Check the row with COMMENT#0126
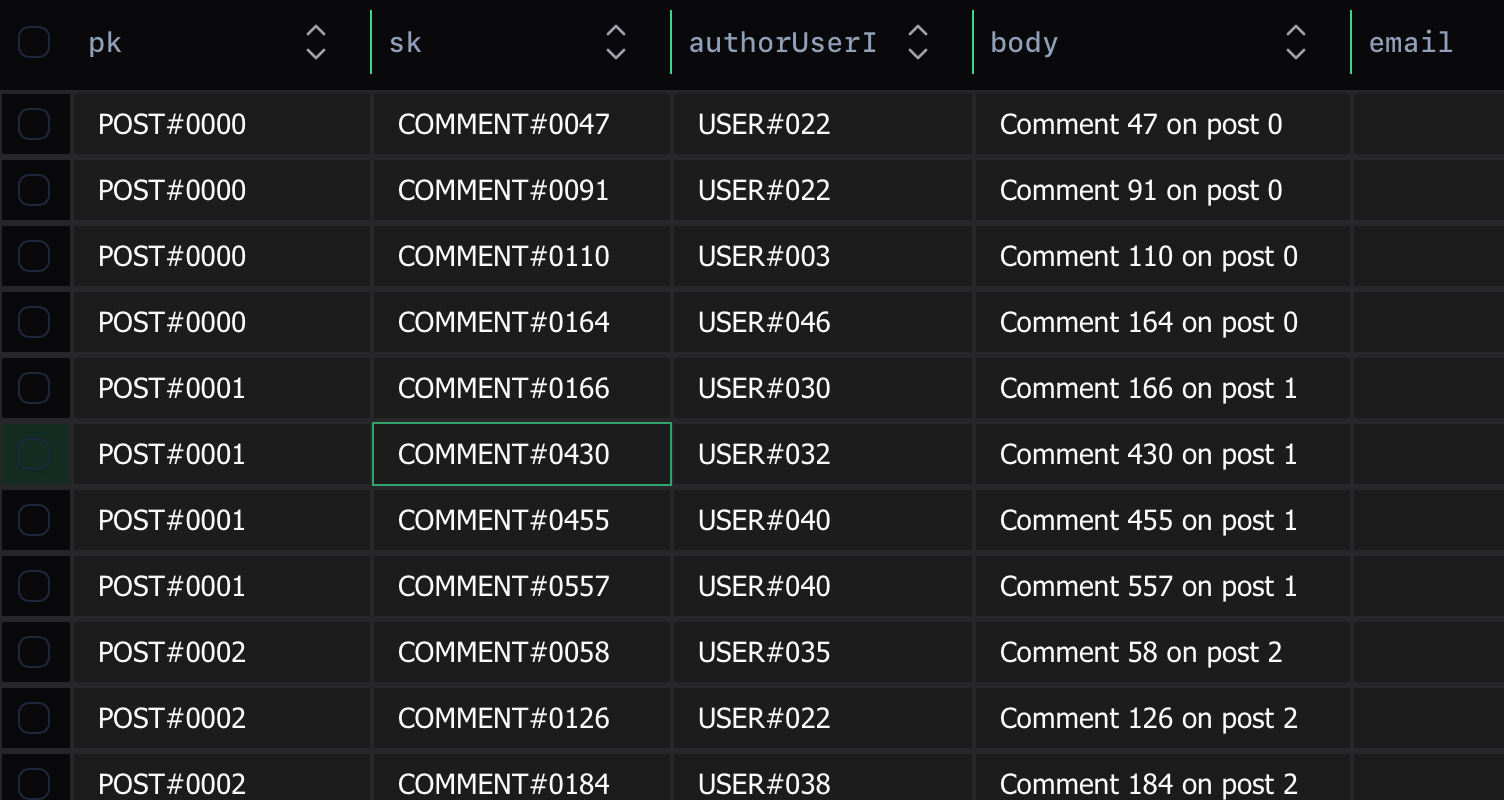 (x=34, y=718)
